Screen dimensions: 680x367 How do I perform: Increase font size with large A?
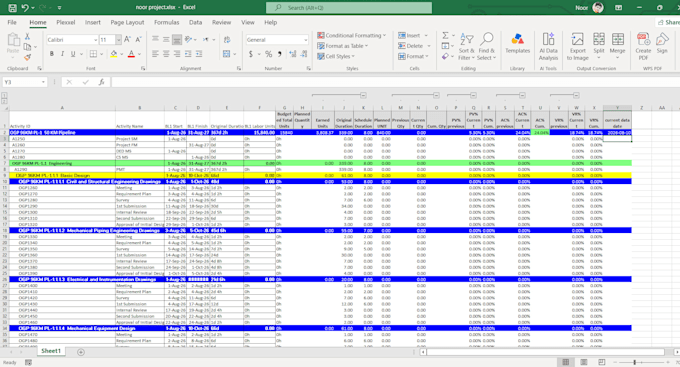(x=128, y=39)
